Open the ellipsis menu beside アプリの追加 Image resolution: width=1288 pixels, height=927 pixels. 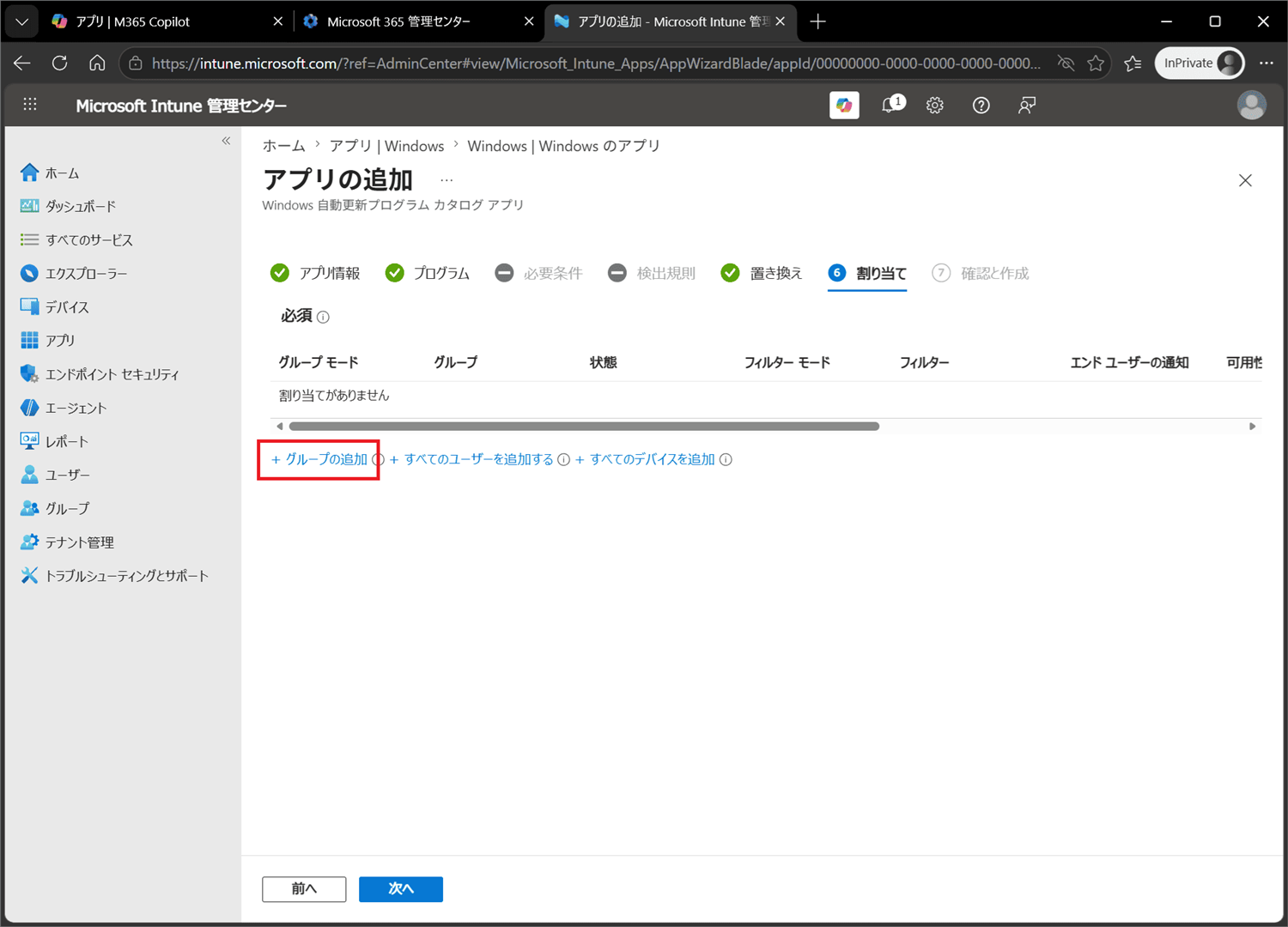point(447,180)
